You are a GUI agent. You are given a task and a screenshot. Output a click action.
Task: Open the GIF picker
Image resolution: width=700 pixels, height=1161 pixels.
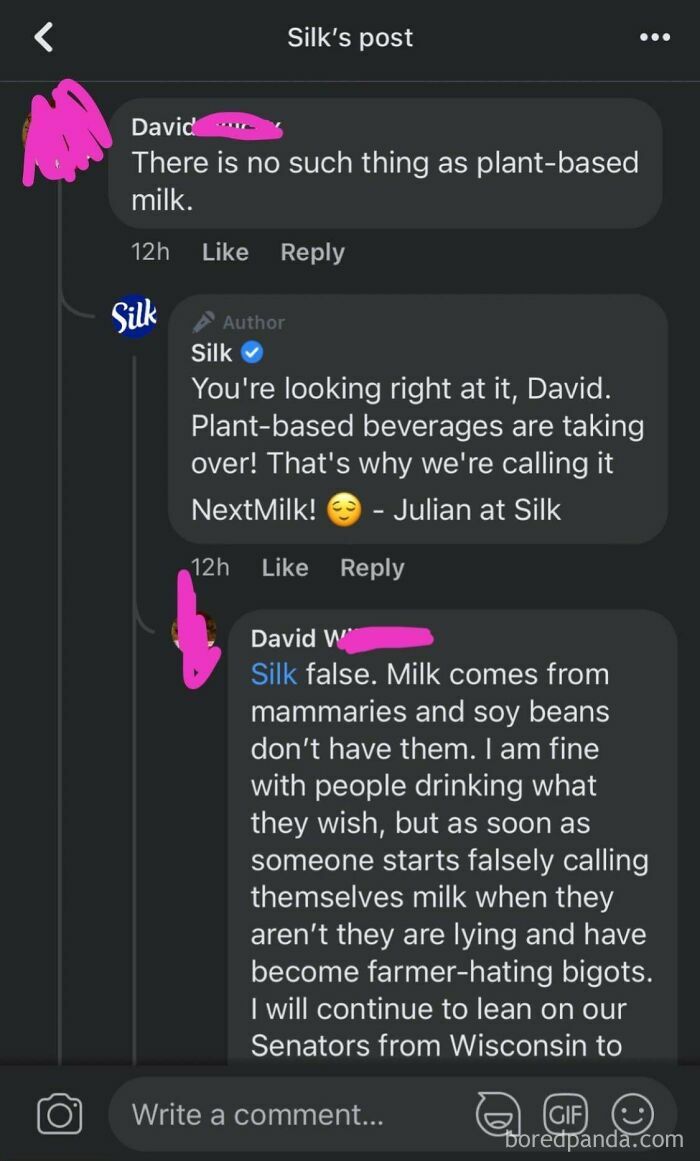click(x=565, y=1114)
